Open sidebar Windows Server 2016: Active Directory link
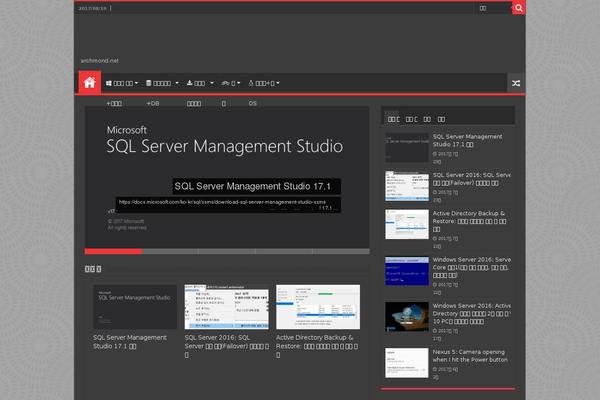This screenshot has width=600, height=400. click(x=471, y=313)
